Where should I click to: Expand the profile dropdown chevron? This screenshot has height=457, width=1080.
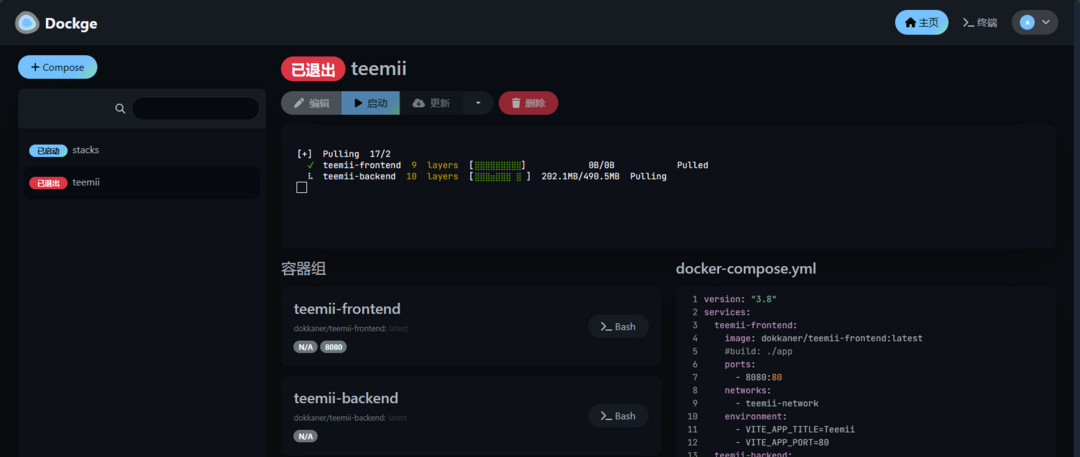click(1046, 23)
